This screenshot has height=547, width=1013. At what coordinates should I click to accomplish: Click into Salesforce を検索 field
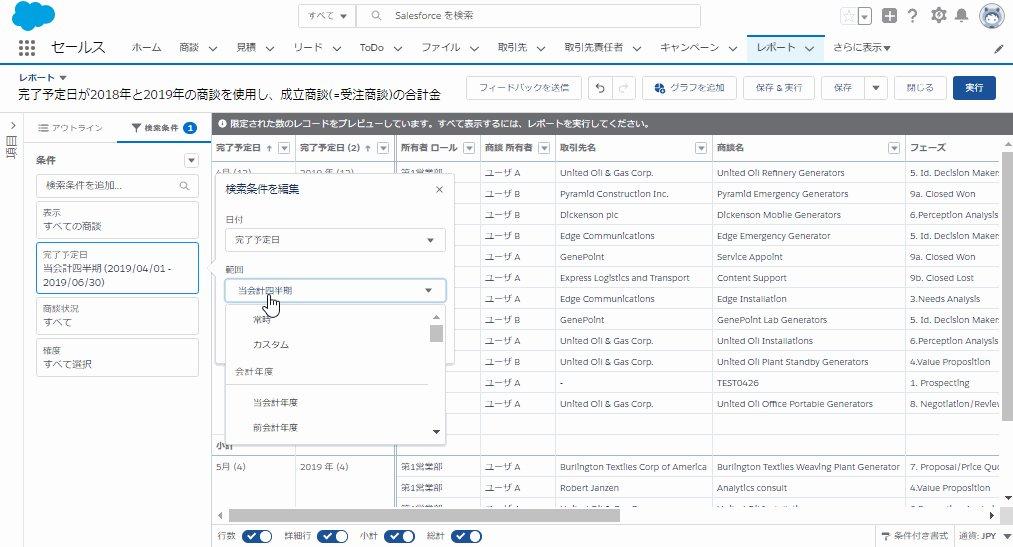(x=528, y=15)
